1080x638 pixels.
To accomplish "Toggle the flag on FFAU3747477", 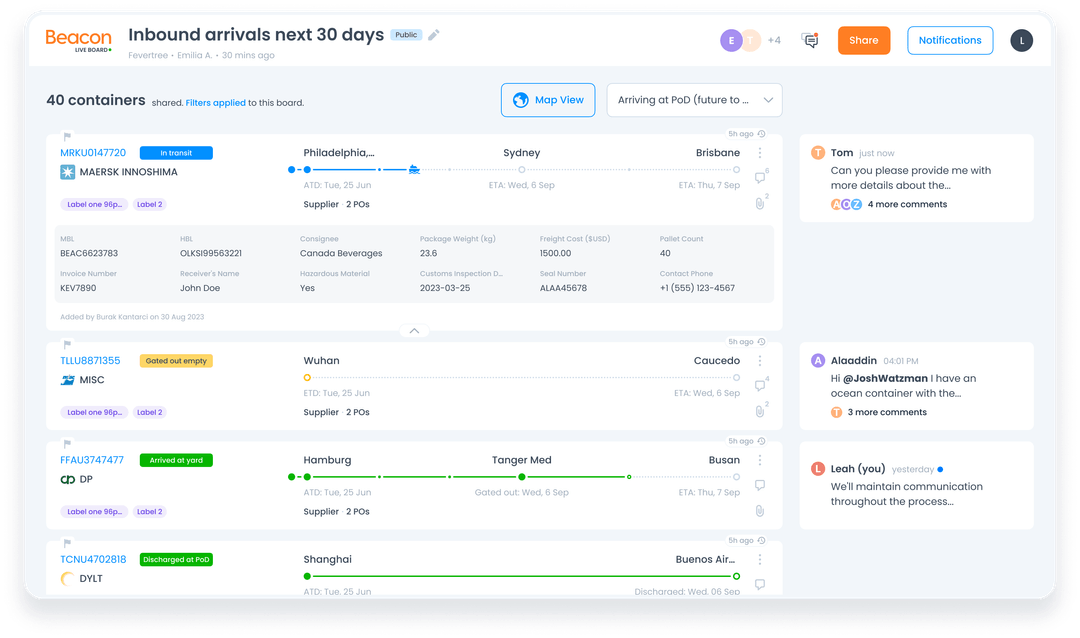I will (x=66, y=443).
